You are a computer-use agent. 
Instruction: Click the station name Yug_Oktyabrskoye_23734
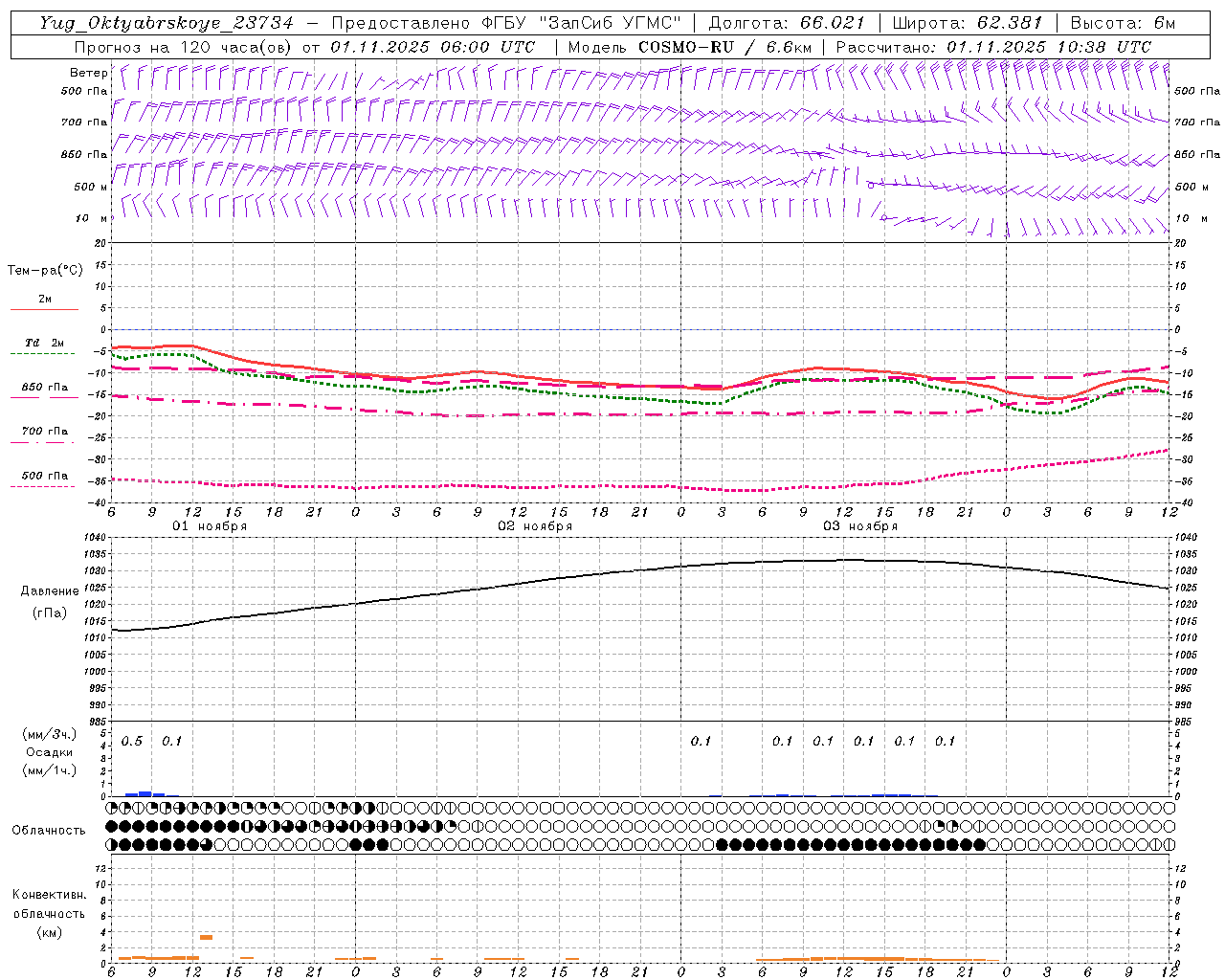coord(166,23)
